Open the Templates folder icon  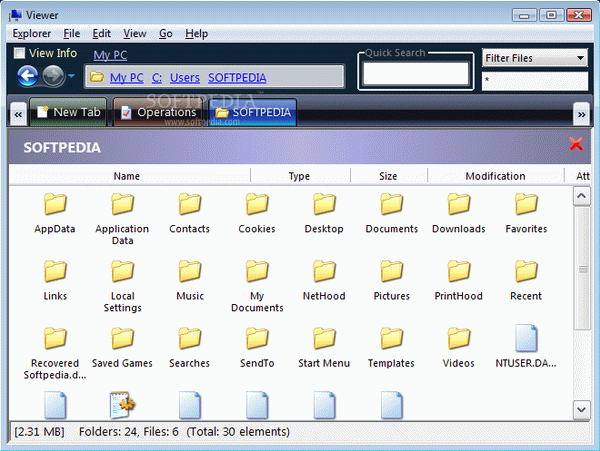(391, 338)
